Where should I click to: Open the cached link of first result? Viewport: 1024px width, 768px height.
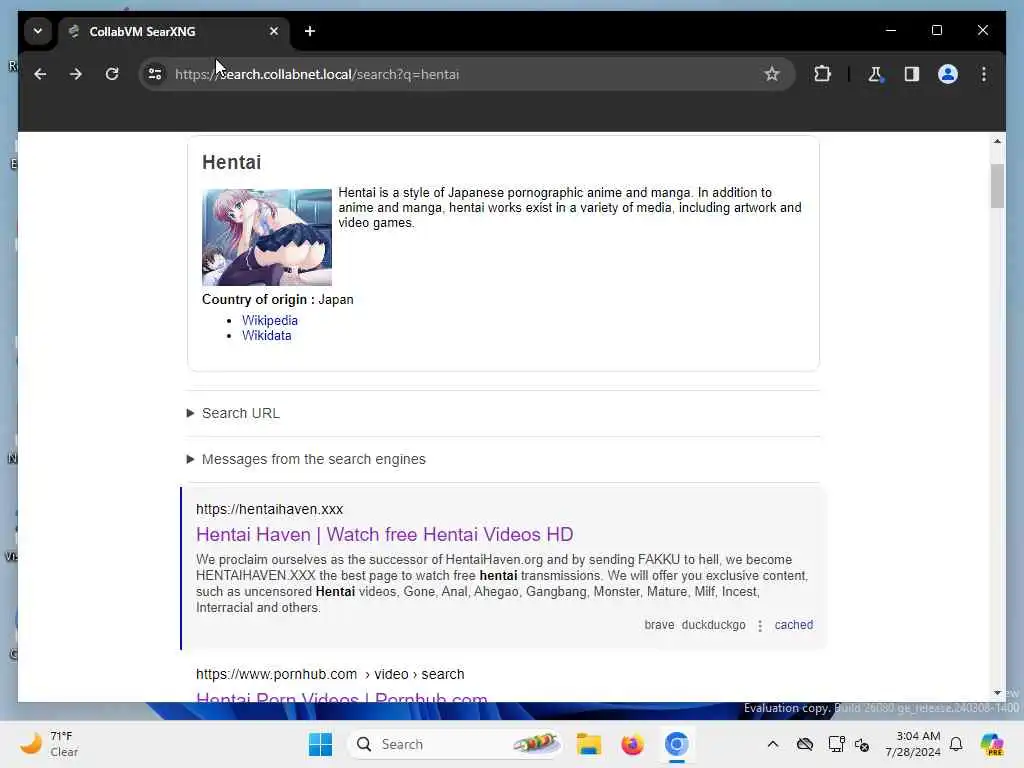coord(793,625)
